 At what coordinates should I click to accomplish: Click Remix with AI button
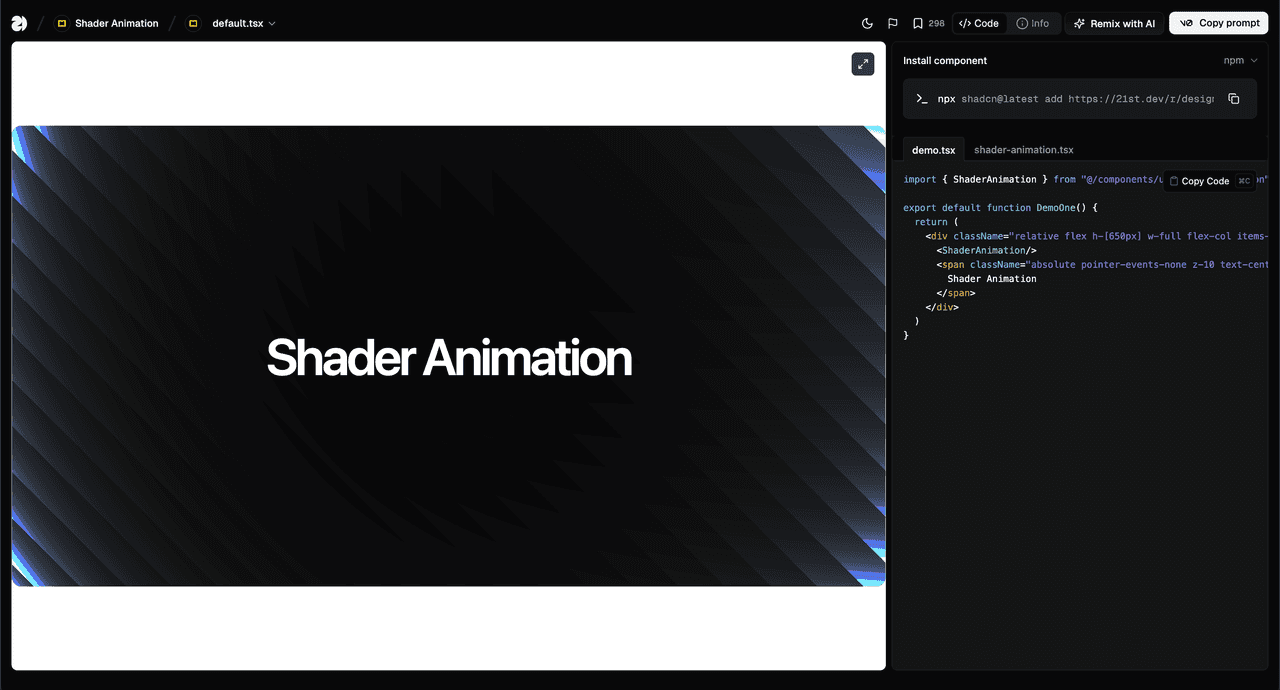(1114, 23)
